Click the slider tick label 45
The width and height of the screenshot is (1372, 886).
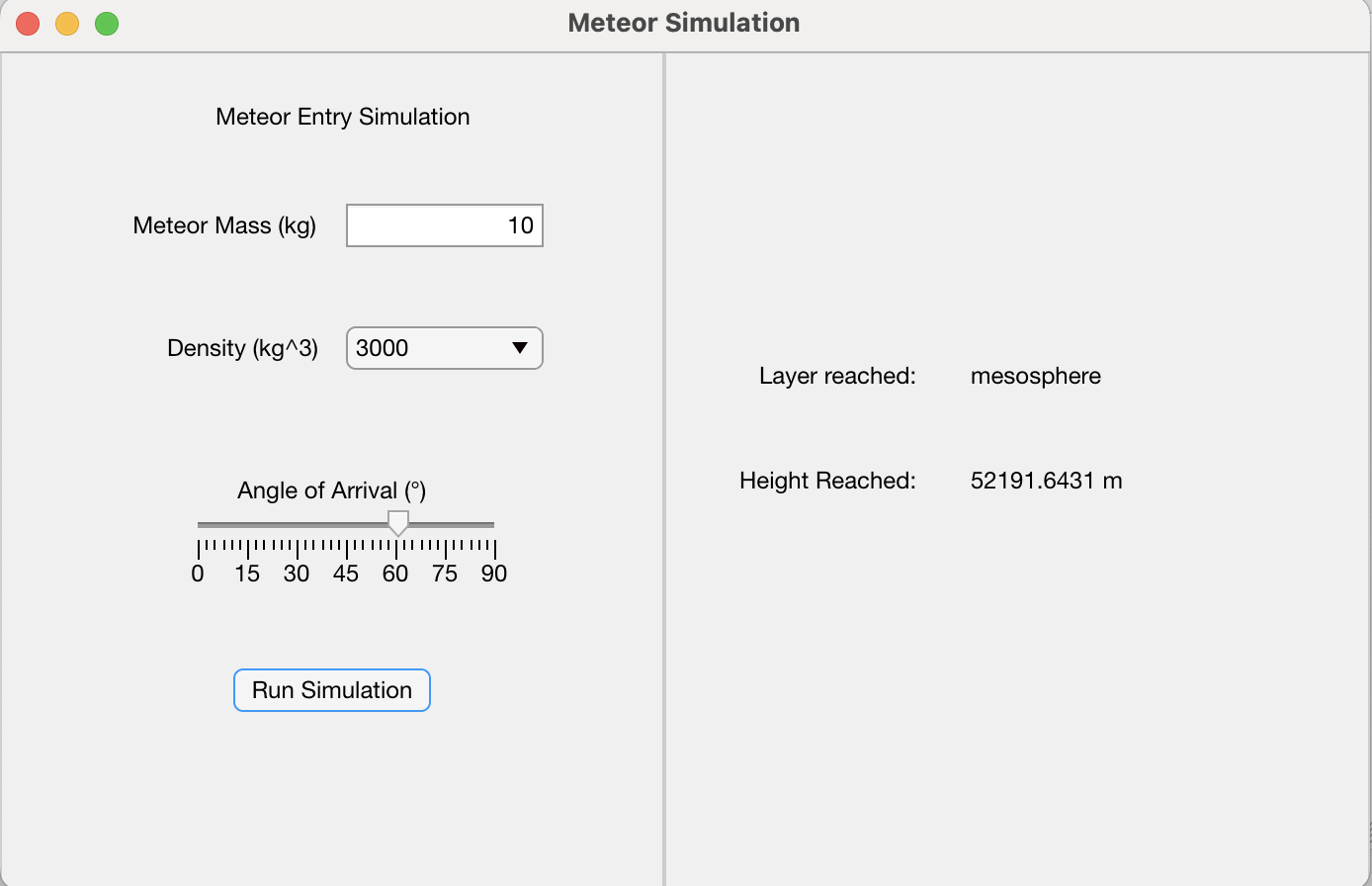(346, 574)
